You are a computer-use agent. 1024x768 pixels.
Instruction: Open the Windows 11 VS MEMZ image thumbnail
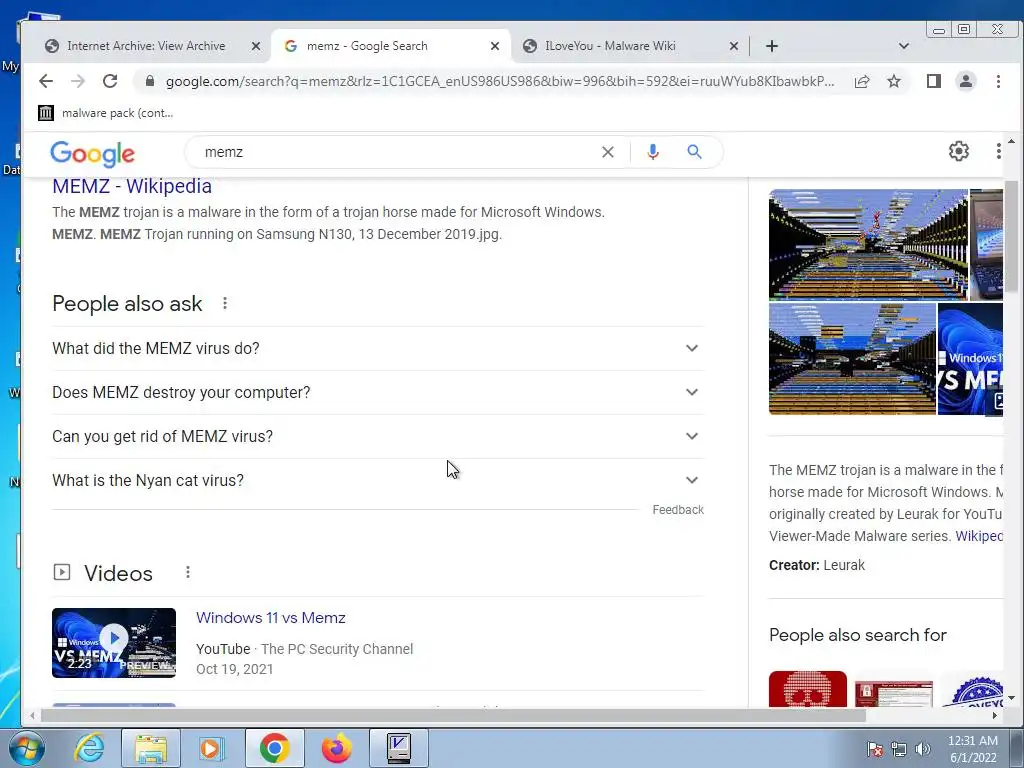tap(970, 359)
